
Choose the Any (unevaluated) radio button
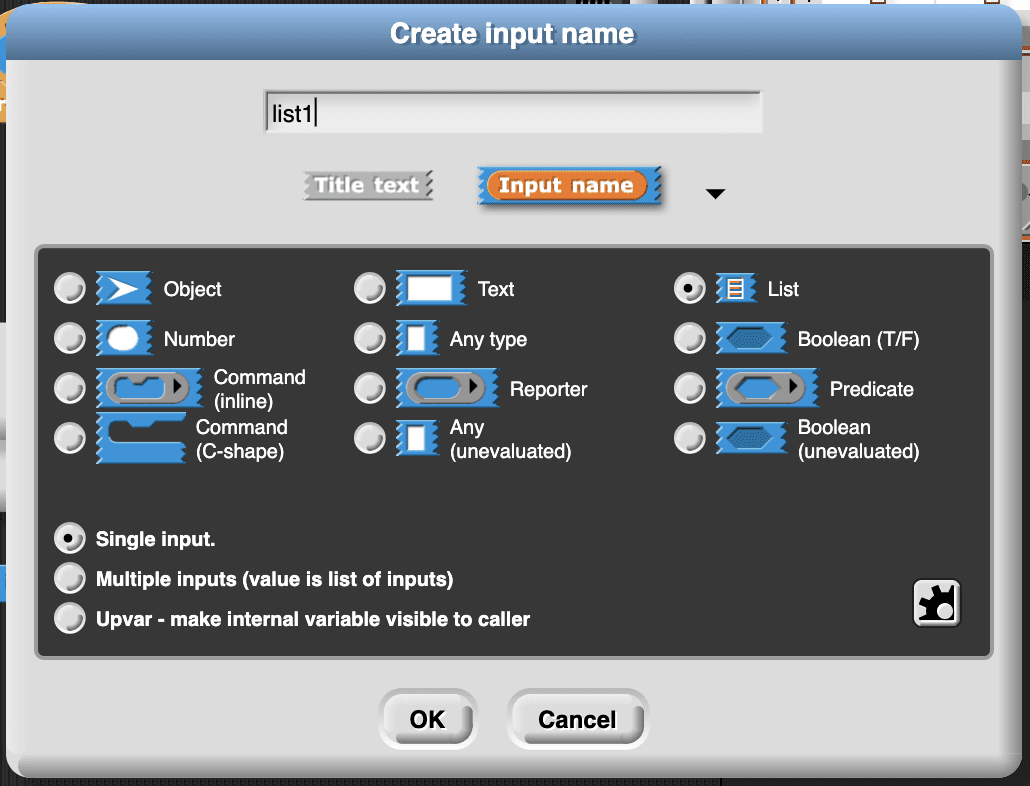(x=370, y=439)
